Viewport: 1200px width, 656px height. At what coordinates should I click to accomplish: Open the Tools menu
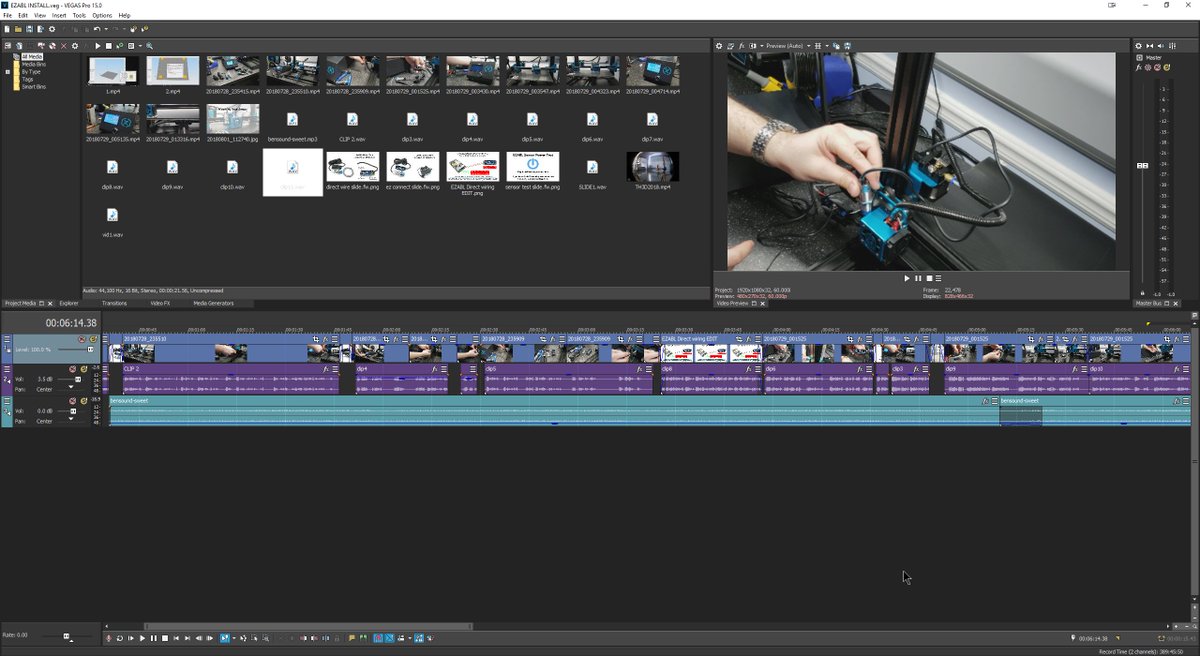79,15
